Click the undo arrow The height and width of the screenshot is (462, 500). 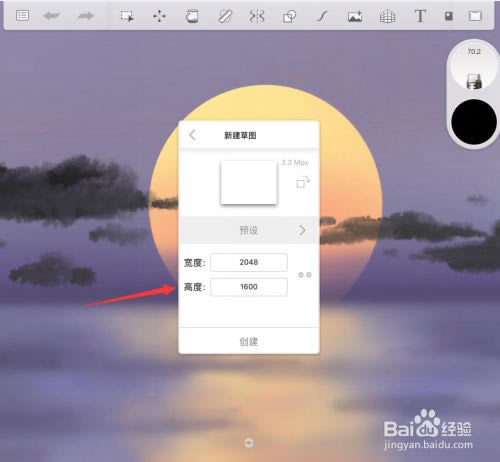tap(51, 15)
